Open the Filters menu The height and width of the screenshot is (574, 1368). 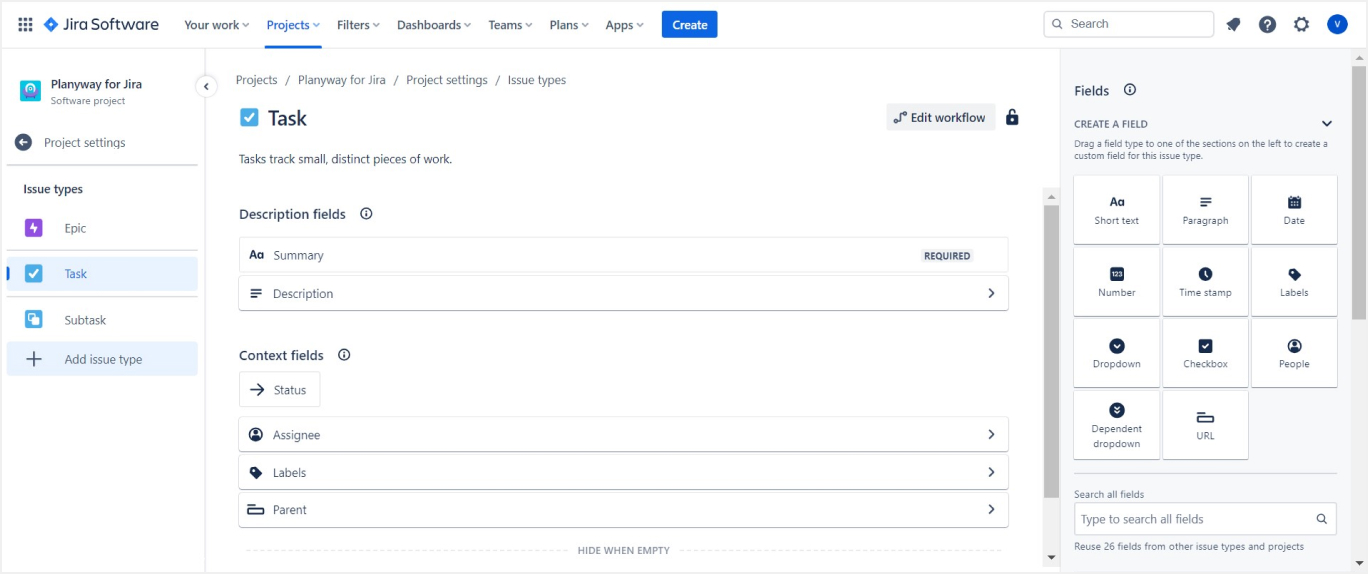(x=358, y=25)
